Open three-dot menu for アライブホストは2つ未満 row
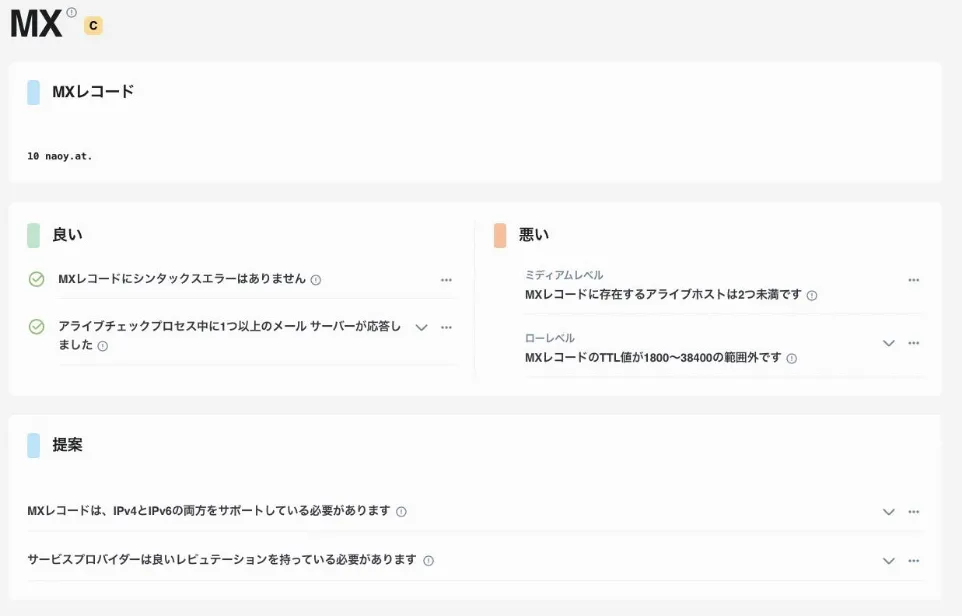The width and height of the screenshot is (962, 616). 913,280
